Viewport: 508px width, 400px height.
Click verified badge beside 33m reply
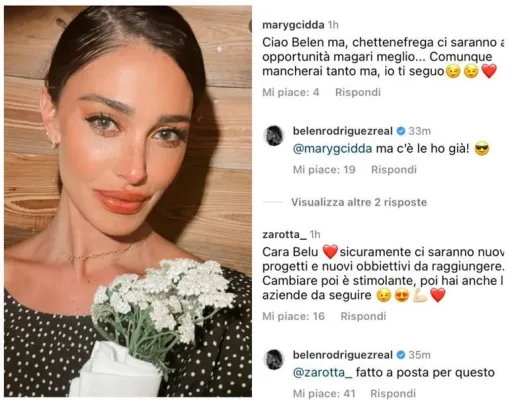click(x=401, y=131)
